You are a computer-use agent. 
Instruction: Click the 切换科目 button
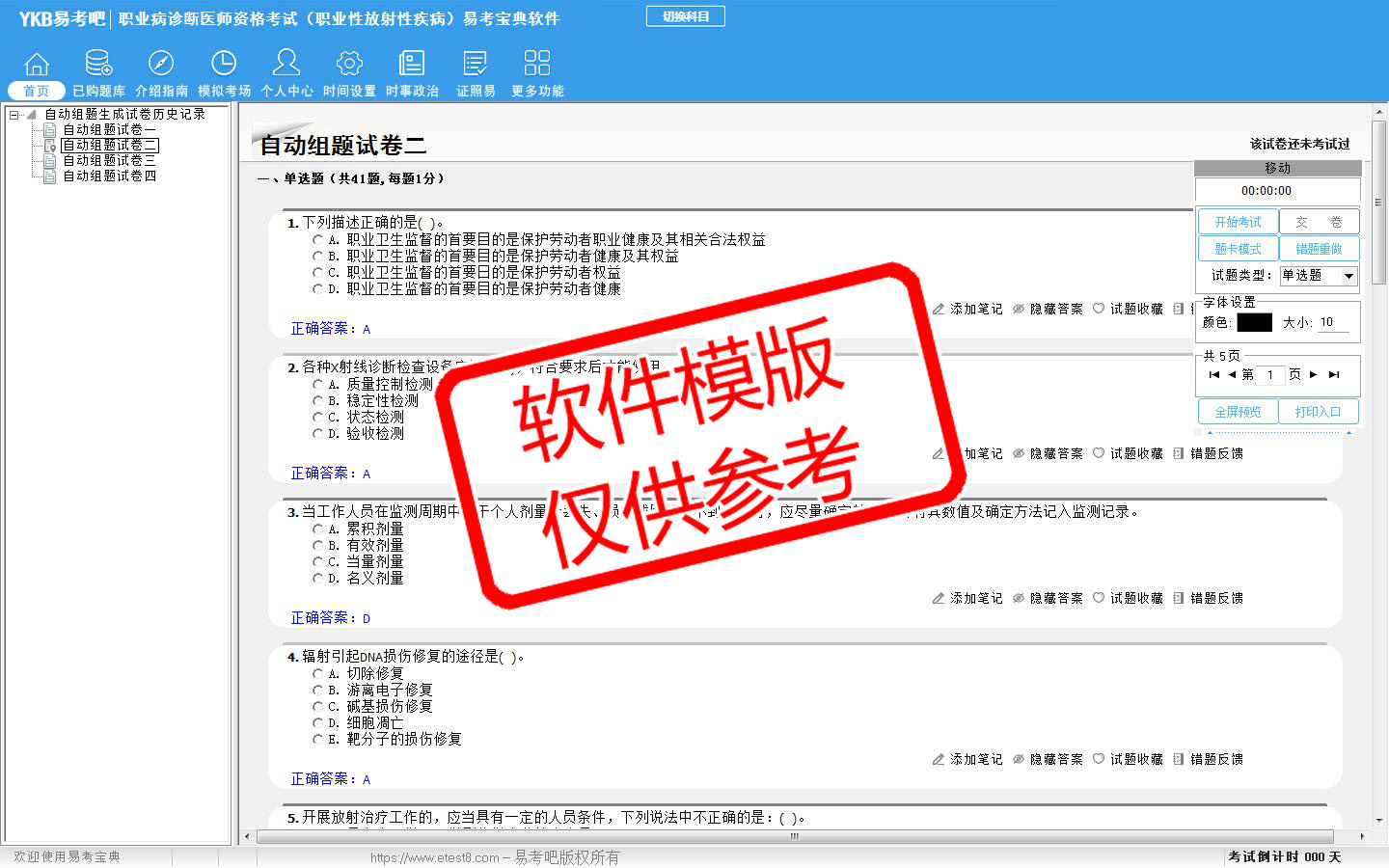tap(686, 16)
